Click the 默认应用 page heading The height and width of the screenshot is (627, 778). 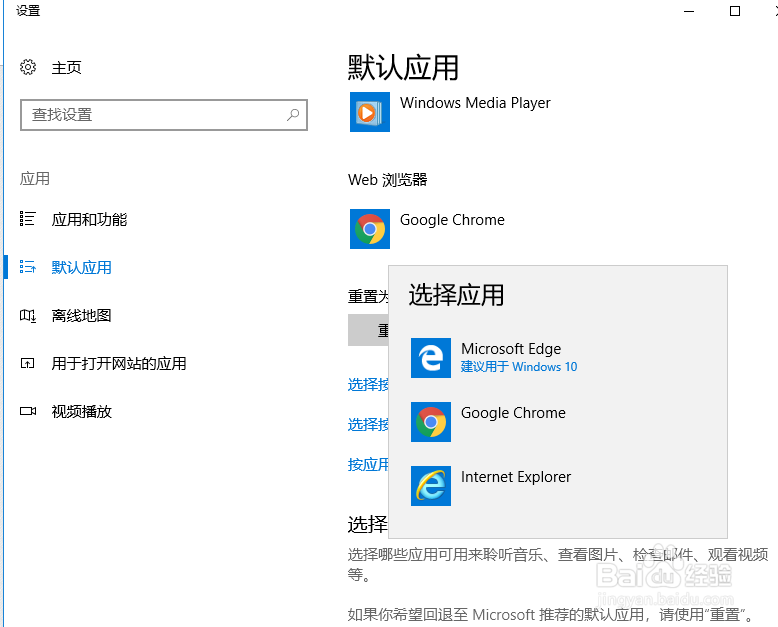pos(403,67)
